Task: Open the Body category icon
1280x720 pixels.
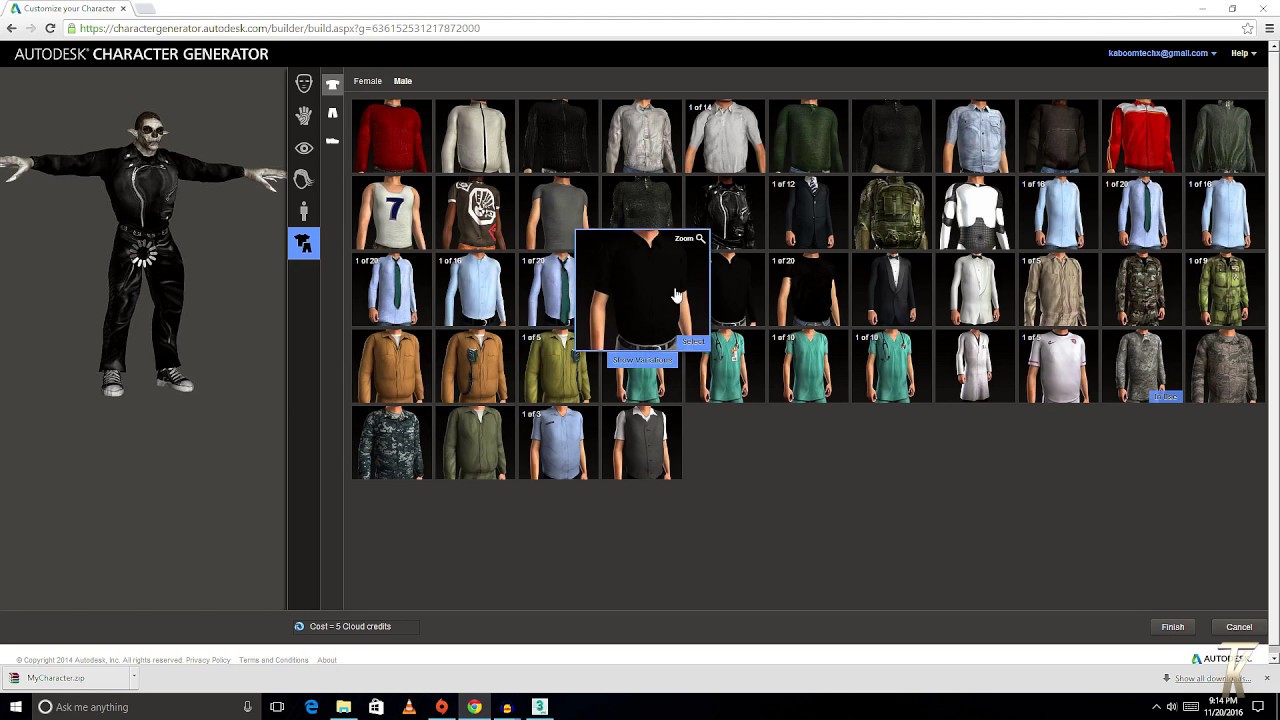Action: [304, 212]
